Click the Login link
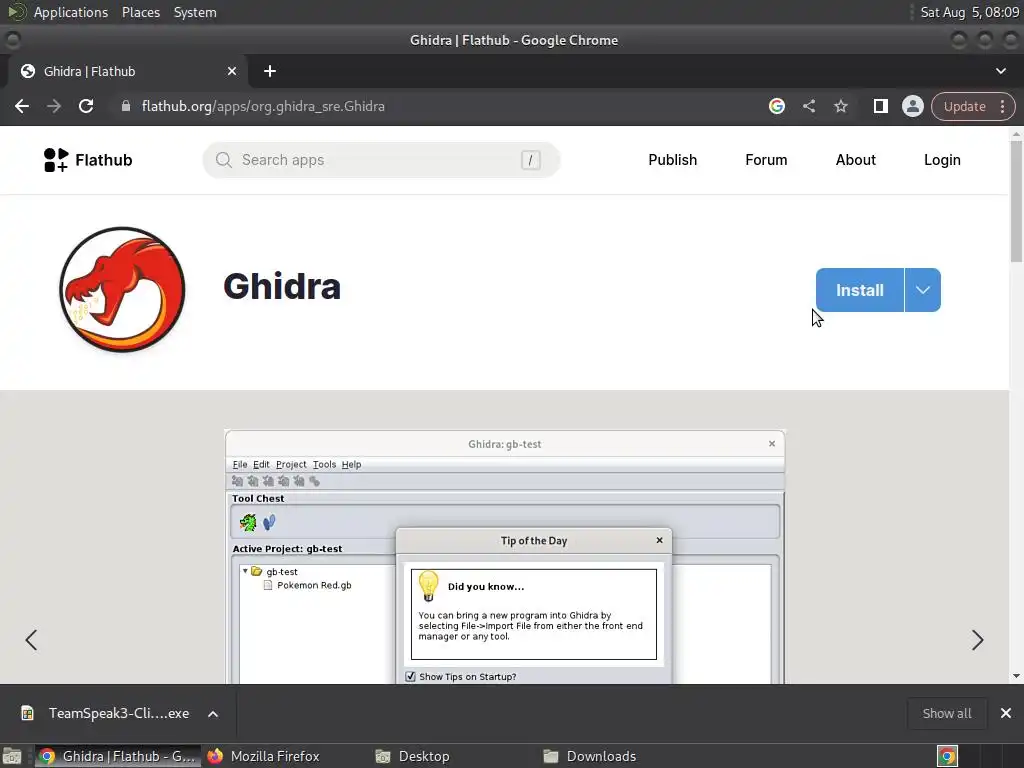 pyautogui.click(x=942, y=160)
